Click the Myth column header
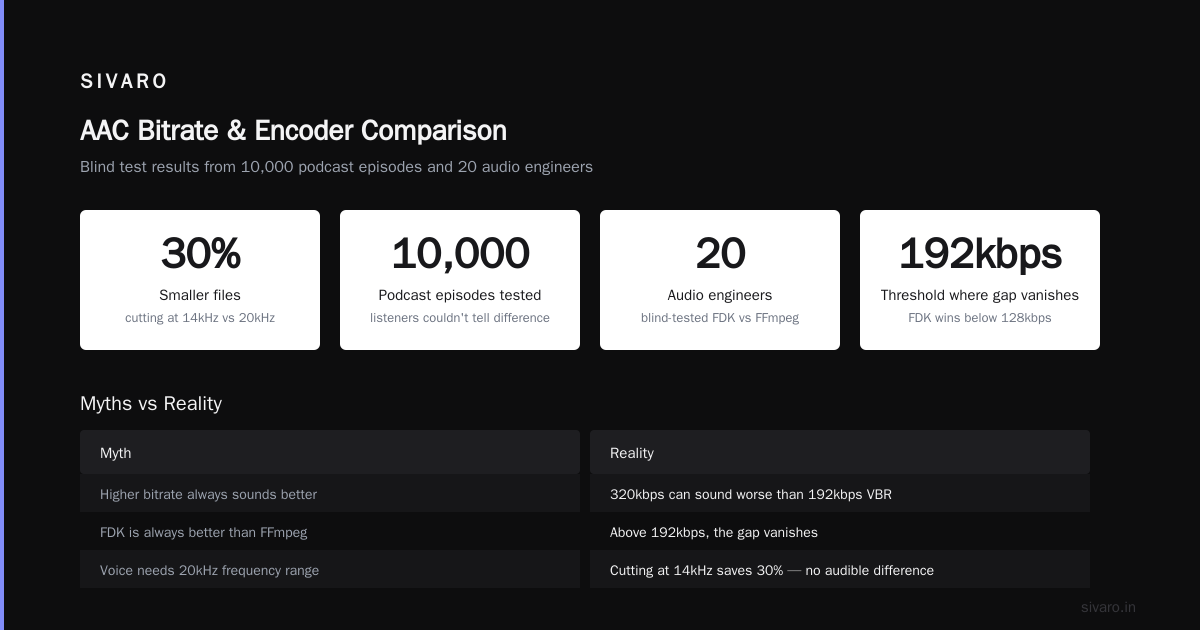 330,453
